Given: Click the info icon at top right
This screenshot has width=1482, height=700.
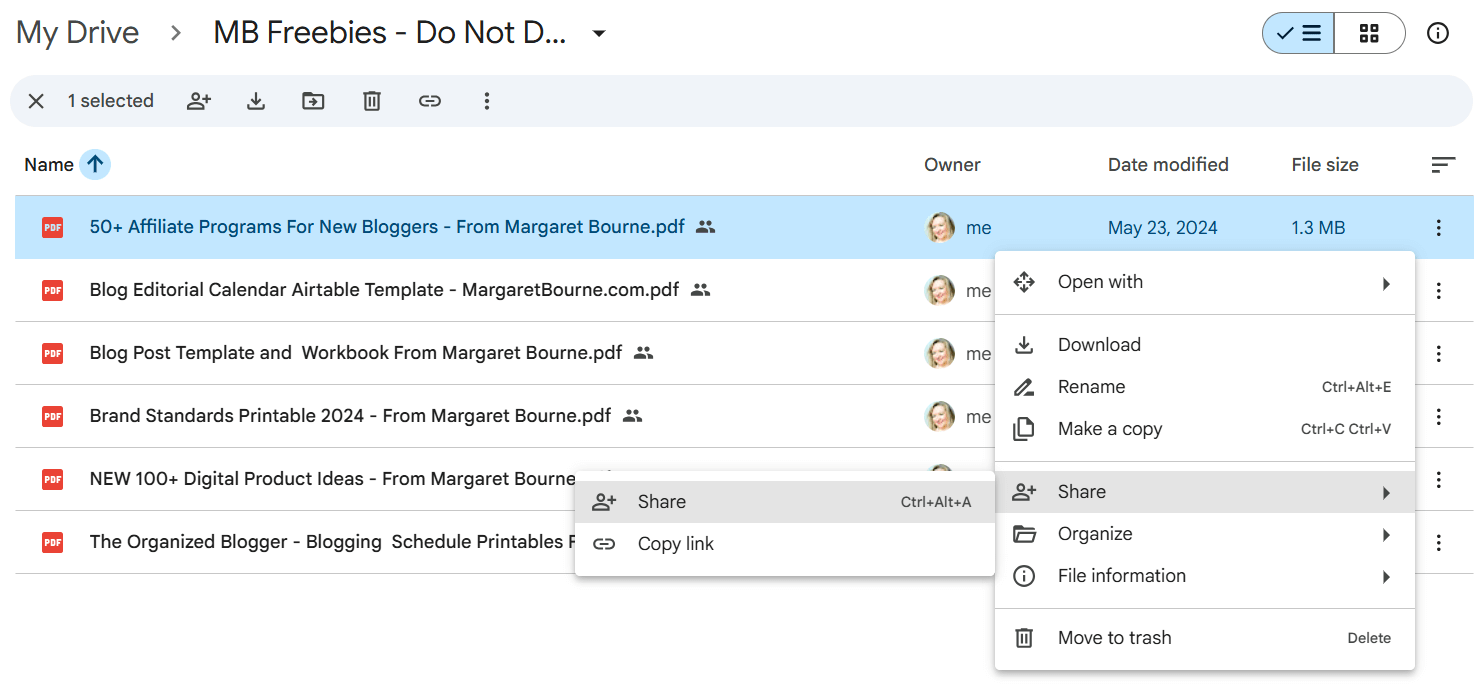Looking at the screenshot, I should (1438, 32).
